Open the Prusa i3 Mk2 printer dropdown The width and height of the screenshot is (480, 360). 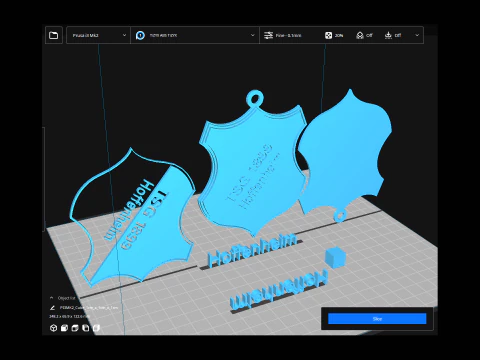pyautogui.click(x=98, y=35)
